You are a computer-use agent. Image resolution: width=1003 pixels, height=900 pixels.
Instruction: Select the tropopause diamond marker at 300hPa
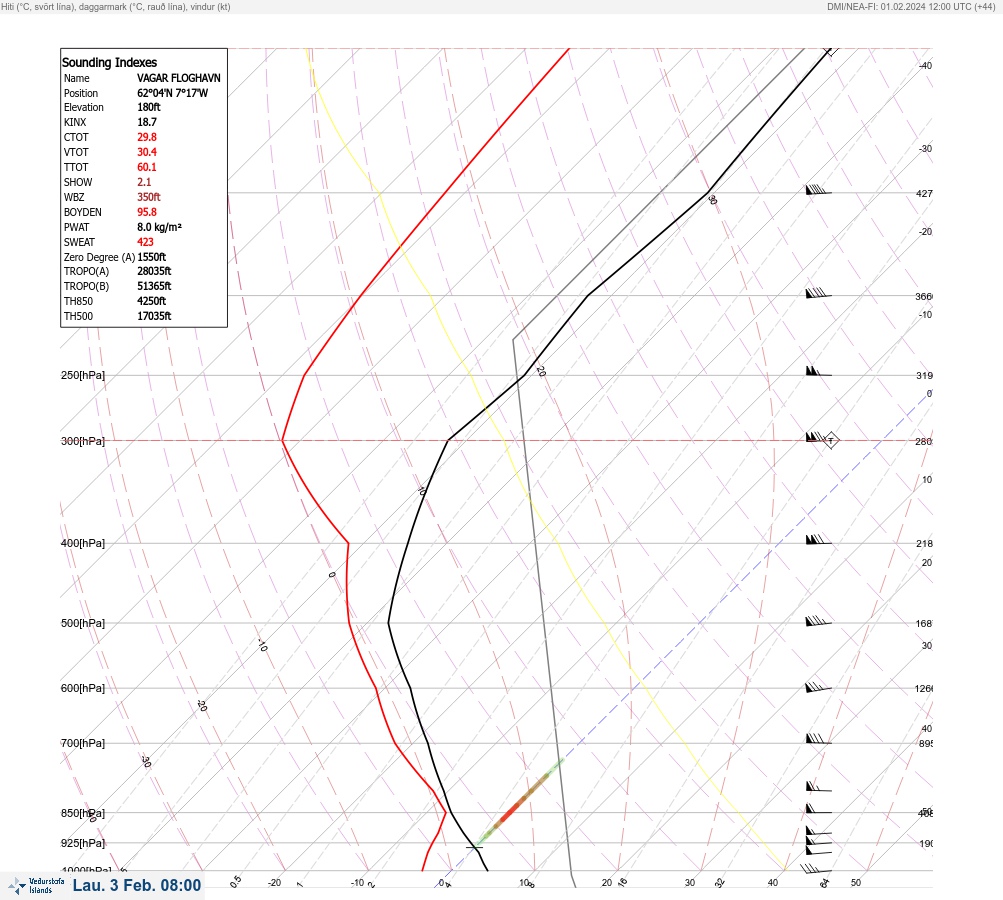[830, 440]
